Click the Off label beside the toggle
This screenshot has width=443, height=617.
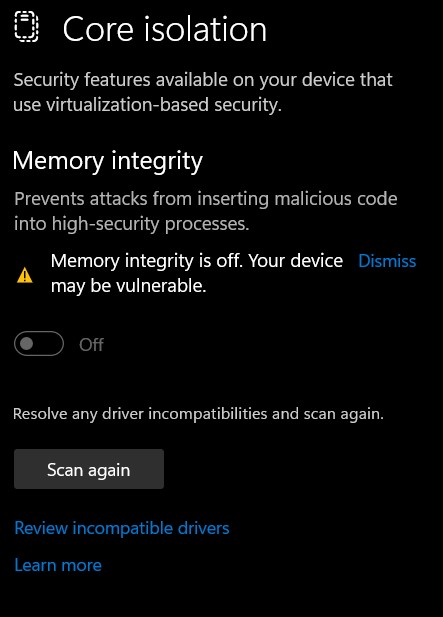coord(91,345)
